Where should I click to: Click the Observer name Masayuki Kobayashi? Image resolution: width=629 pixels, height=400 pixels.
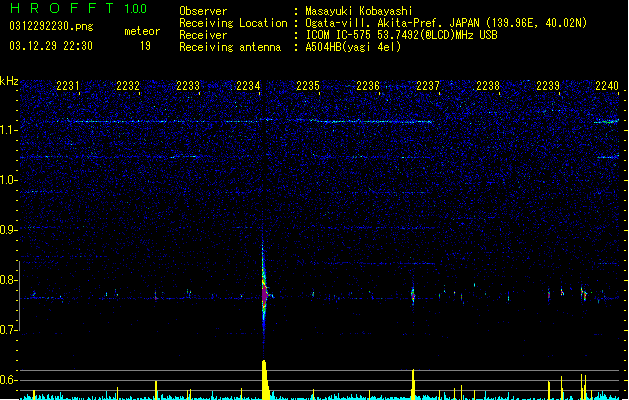[359, 11]
